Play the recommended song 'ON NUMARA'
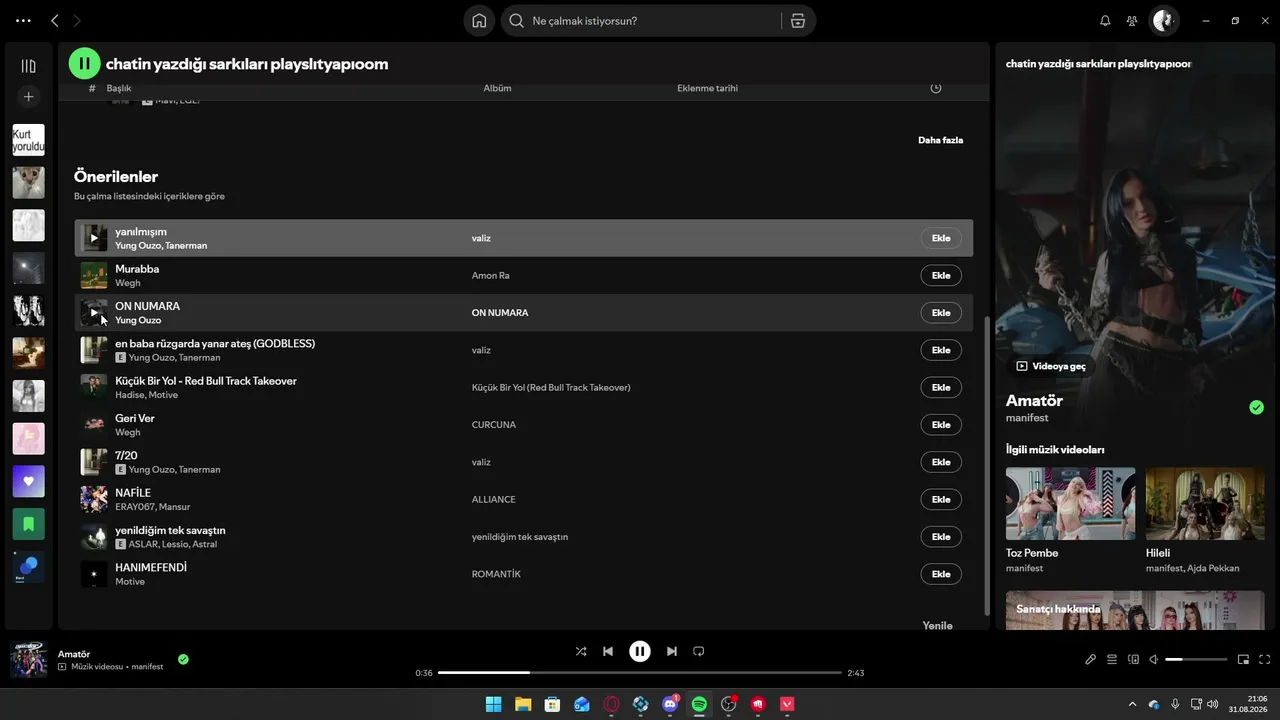Screen dimensions: 1280x720 coord(94,313)
